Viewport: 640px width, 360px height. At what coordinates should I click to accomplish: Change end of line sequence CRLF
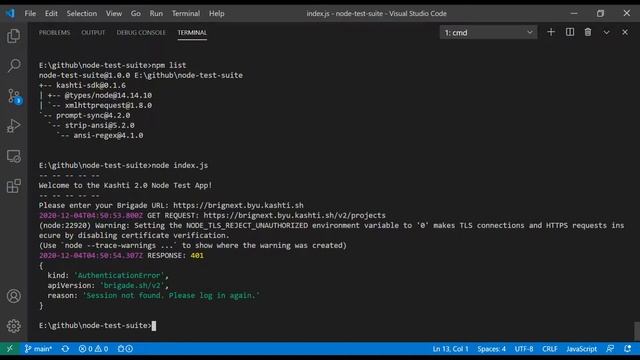pyautogui.click(x=549, y=349)
